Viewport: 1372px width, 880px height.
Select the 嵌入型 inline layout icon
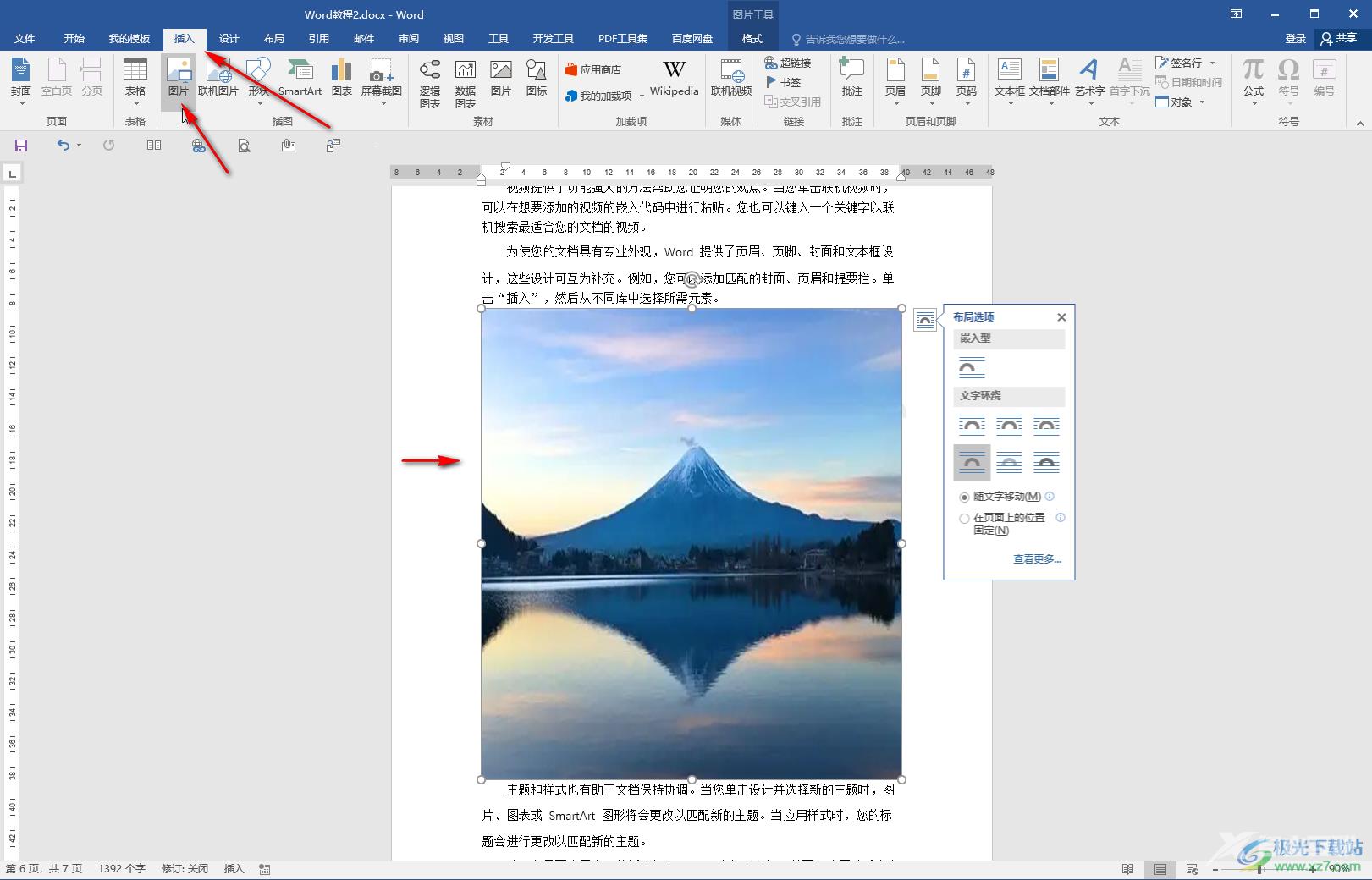pos(972,367)
